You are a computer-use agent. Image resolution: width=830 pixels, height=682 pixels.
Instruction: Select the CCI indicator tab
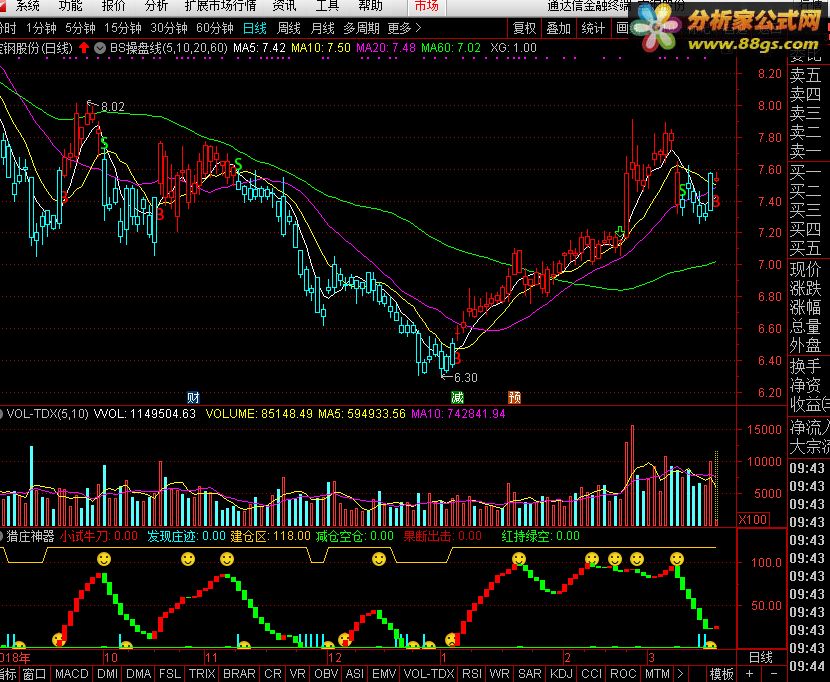(591, 674)
